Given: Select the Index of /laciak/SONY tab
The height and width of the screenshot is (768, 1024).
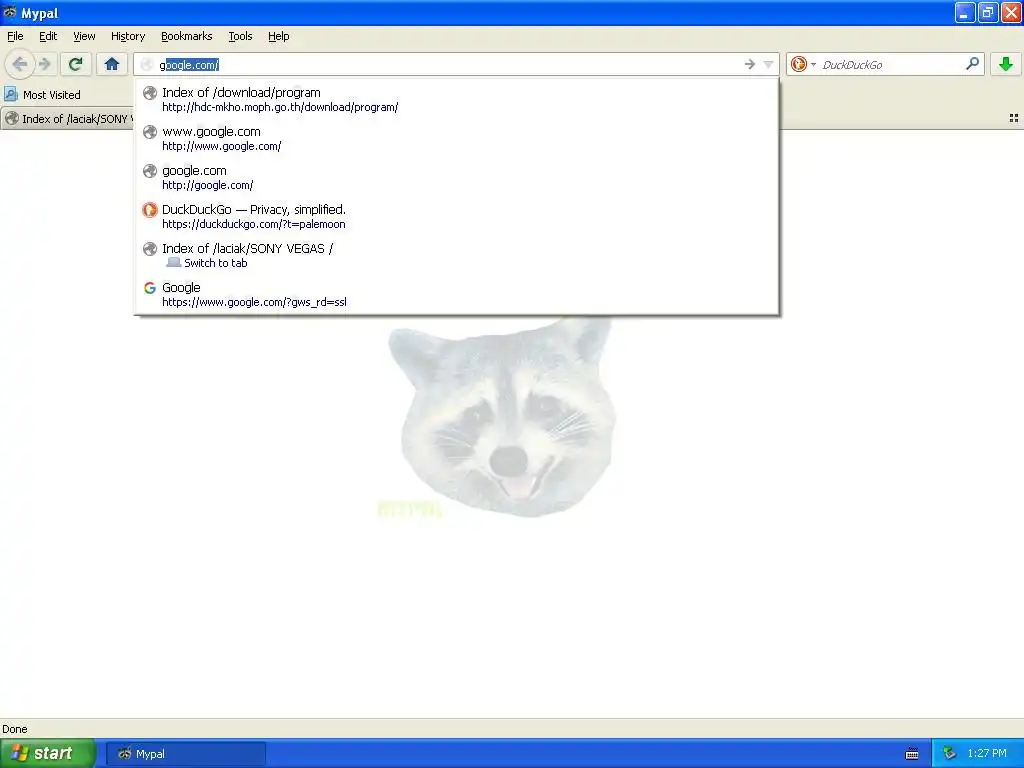Looking at the screenshot, I should (68, 119).
